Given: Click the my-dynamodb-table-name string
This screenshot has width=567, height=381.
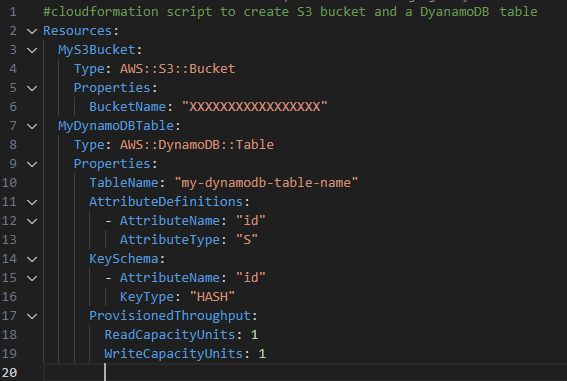Looking at the screenshot, I should 266,183.
